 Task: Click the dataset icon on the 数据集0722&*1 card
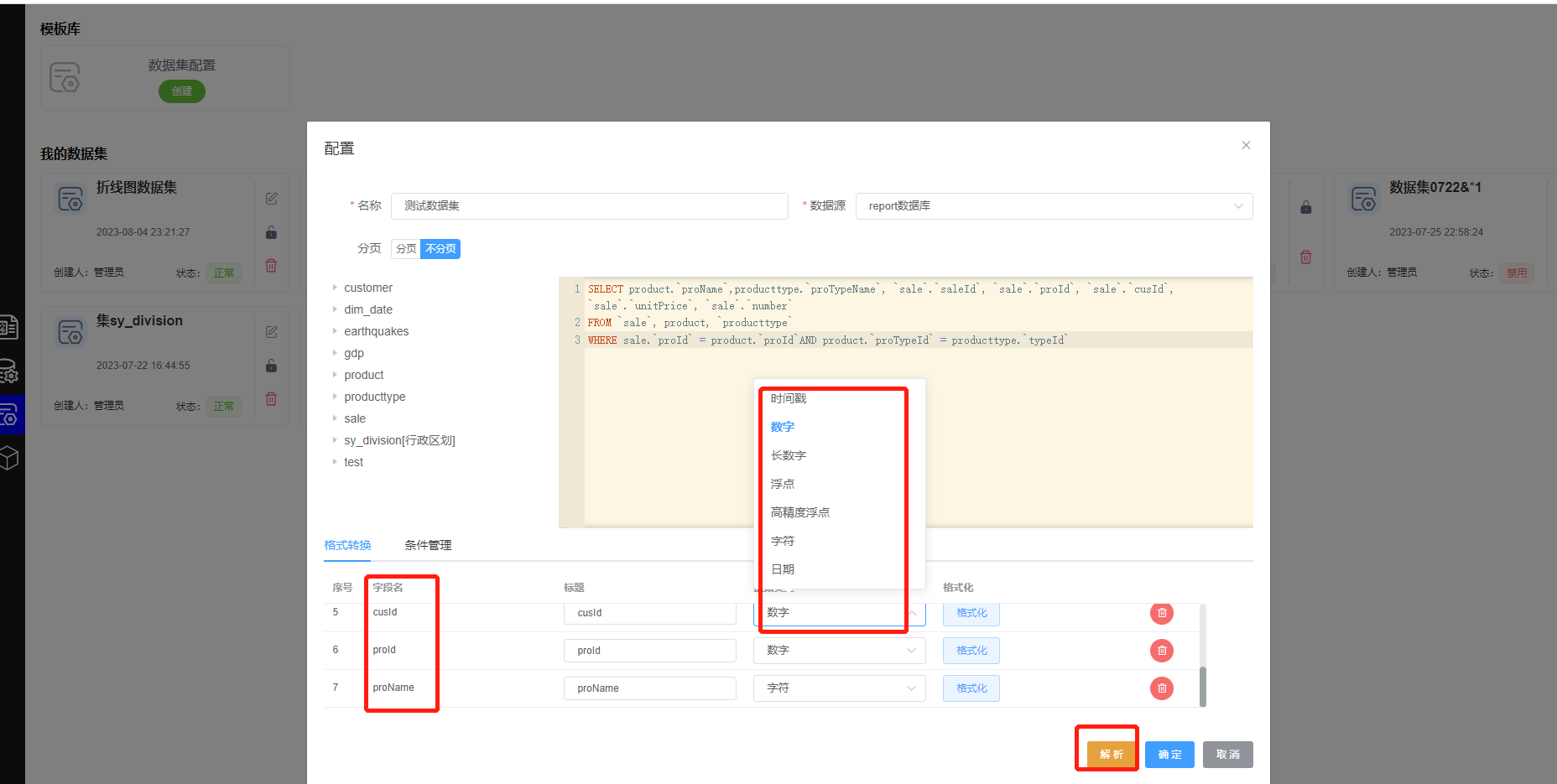[1364, 200]
